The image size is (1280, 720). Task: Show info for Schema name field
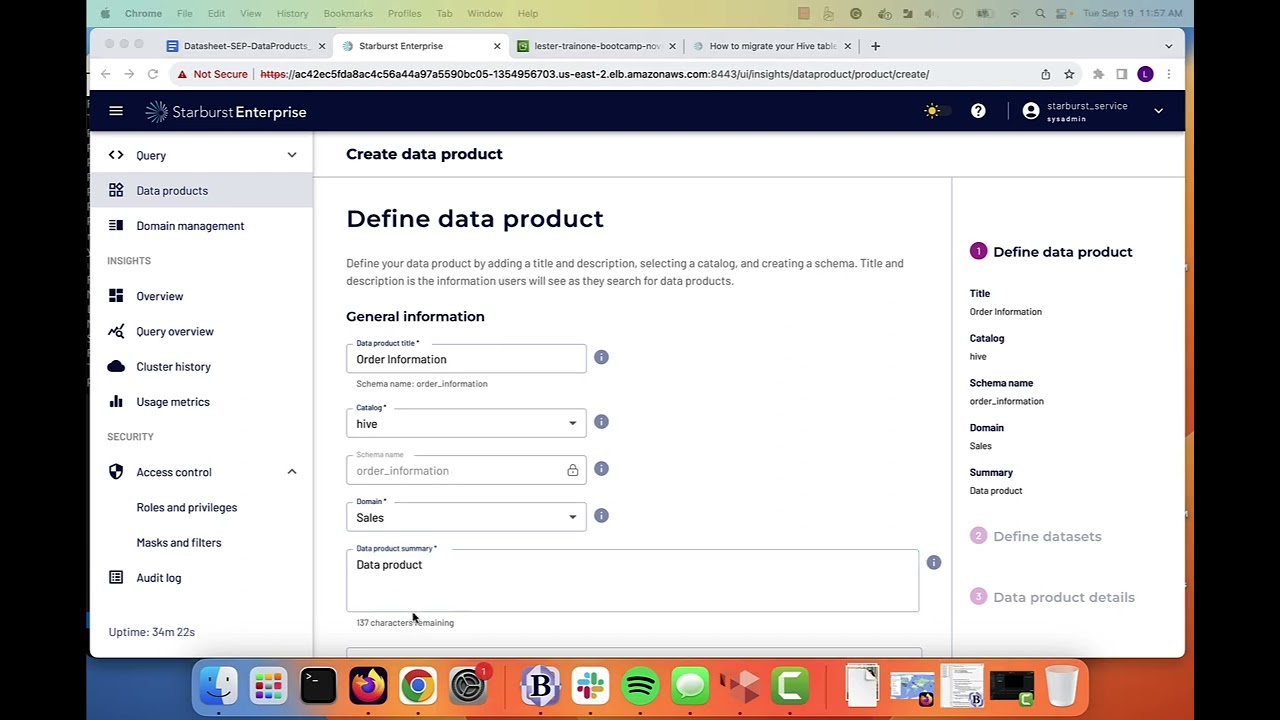(x=601, y=469)
